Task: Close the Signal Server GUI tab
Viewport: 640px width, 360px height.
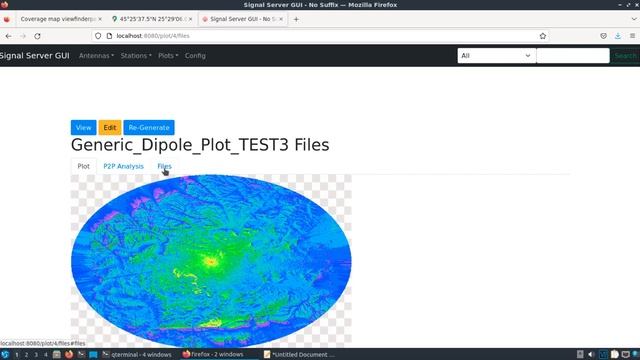Action: coord(281,19)
